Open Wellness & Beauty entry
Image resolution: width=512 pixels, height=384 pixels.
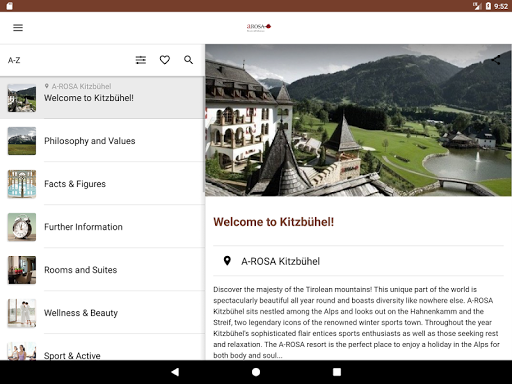click(102, 313)
